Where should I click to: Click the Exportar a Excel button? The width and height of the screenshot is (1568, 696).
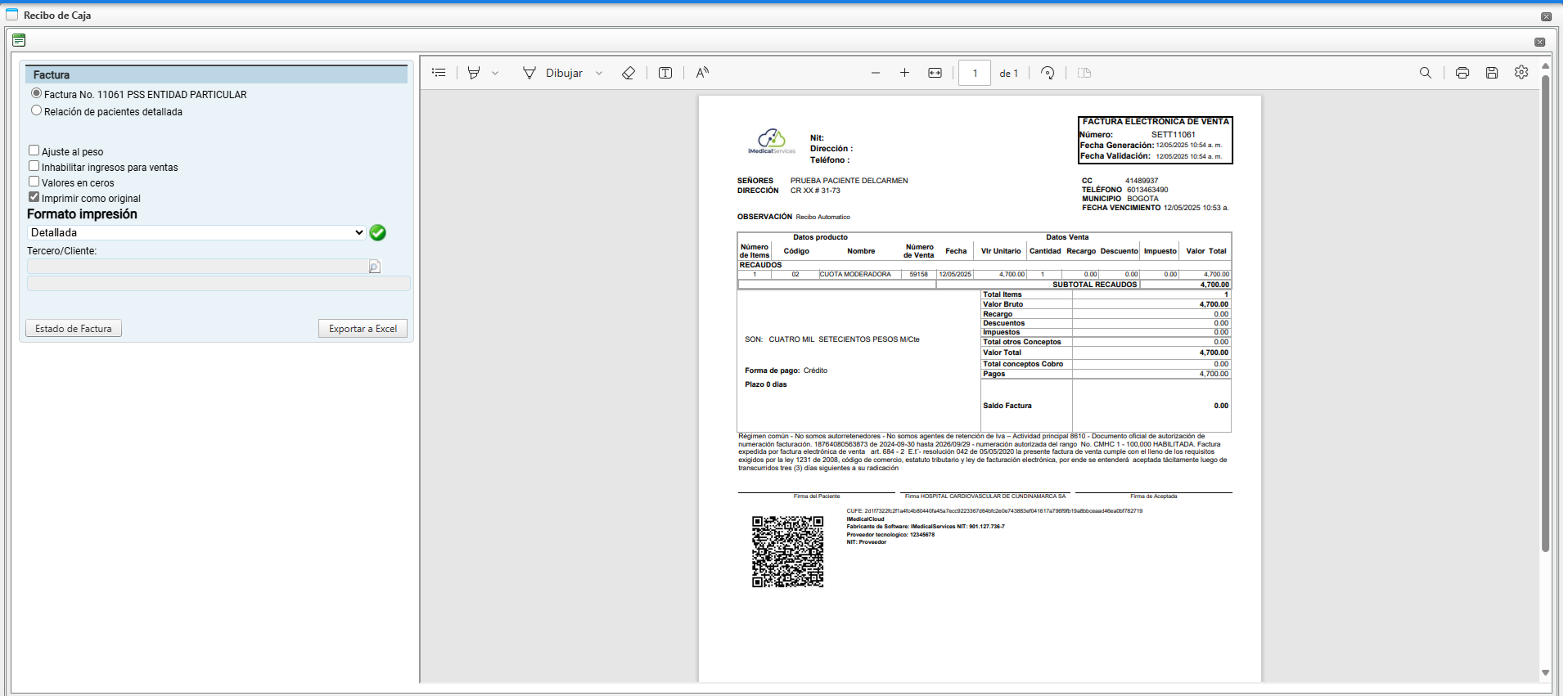(363, 329)
